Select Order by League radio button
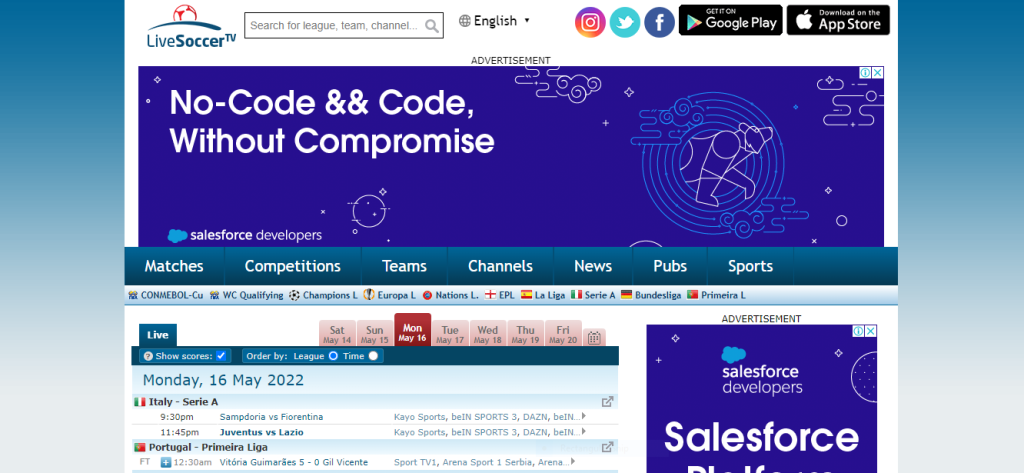Image resolution: width=1024 pixels, height=473 pixels. 333,355
